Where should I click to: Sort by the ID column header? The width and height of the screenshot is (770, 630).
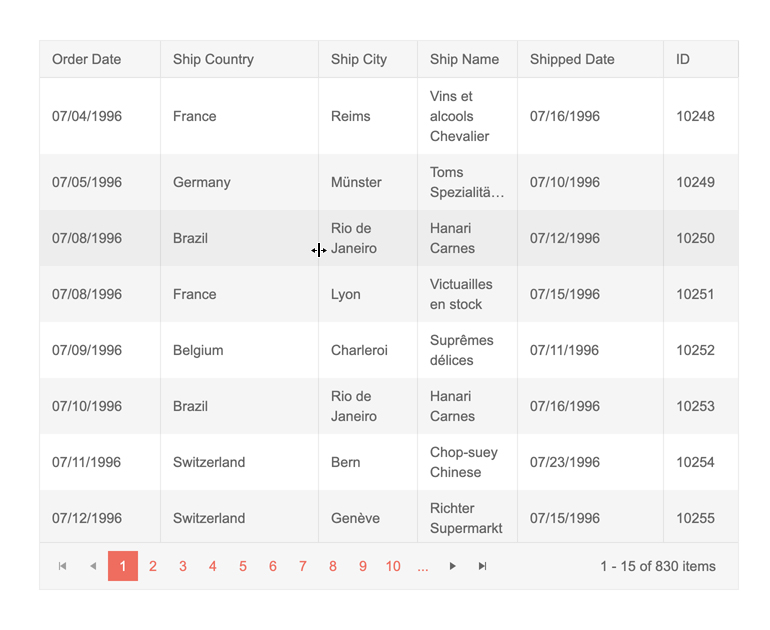(683, 59)
